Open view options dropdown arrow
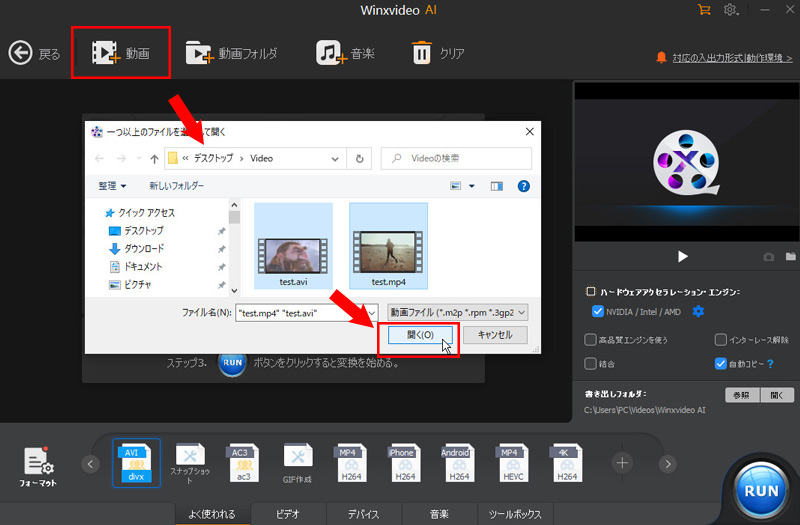Image resolution: width=800 pixels, height=525 pixels. [471, 186]
